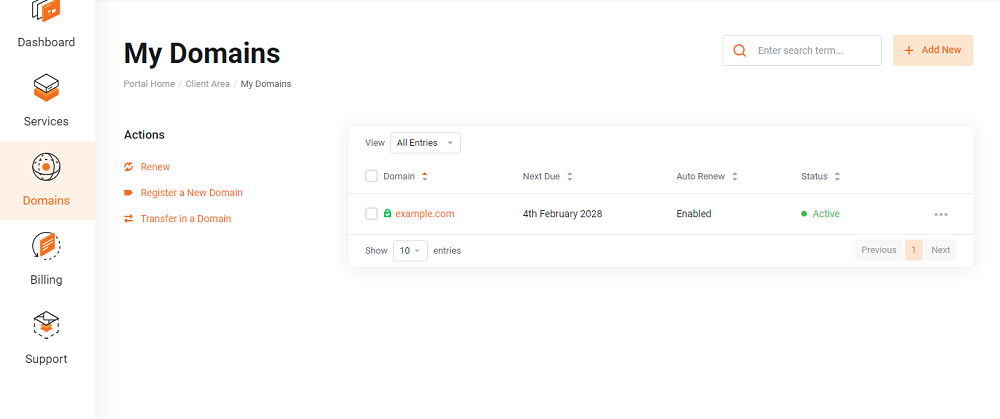Open the Dashboard sidebar icon
Screen dimensions: 1000x419
[46, 12]
